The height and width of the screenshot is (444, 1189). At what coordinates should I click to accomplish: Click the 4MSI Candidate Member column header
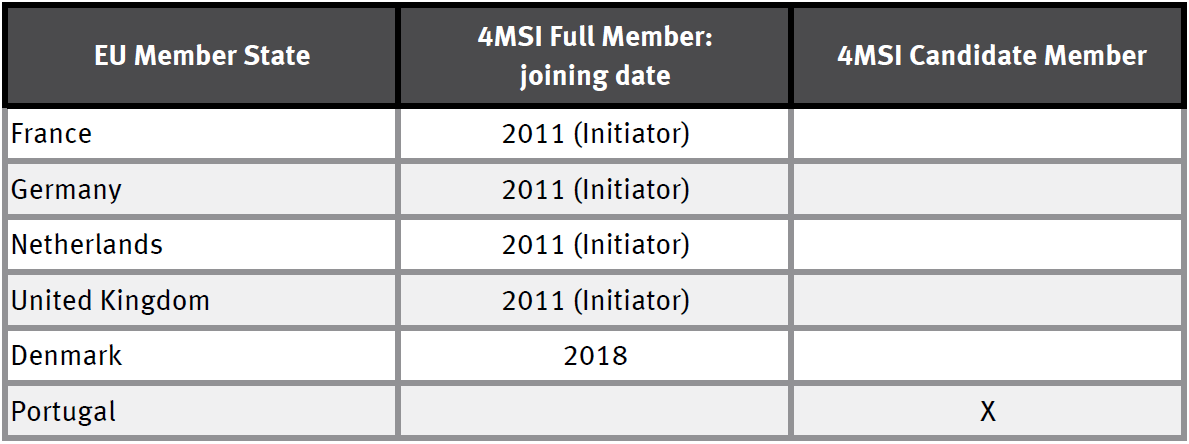click(991, 55)
